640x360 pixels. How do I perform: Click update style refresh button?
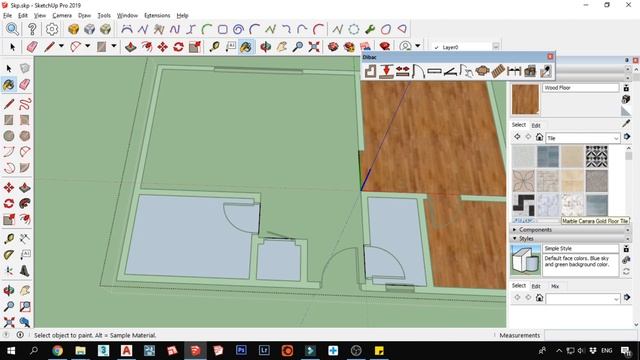[626, 271]
